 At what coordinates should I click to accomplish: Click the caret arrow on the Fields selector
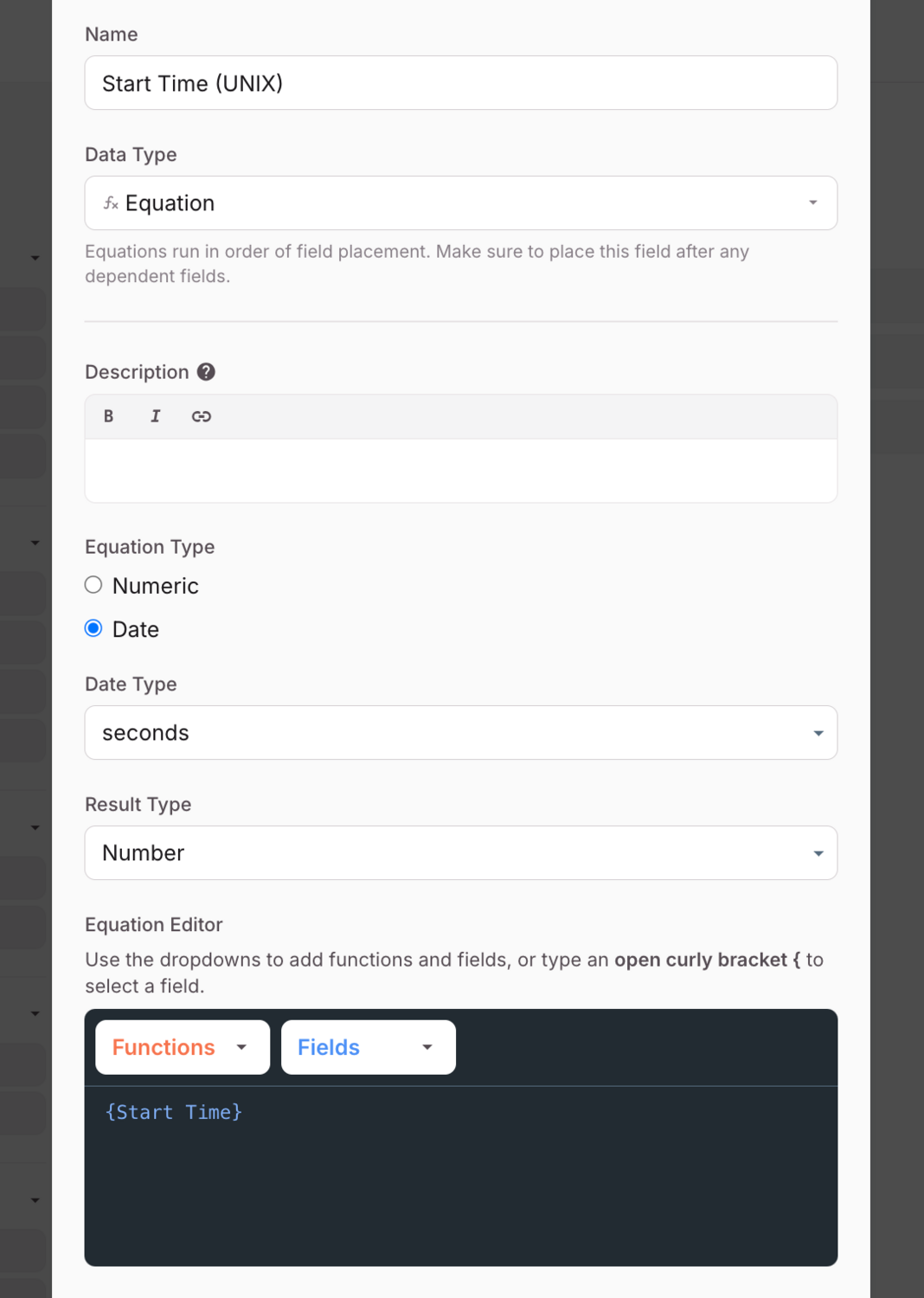click(427, 1047)
